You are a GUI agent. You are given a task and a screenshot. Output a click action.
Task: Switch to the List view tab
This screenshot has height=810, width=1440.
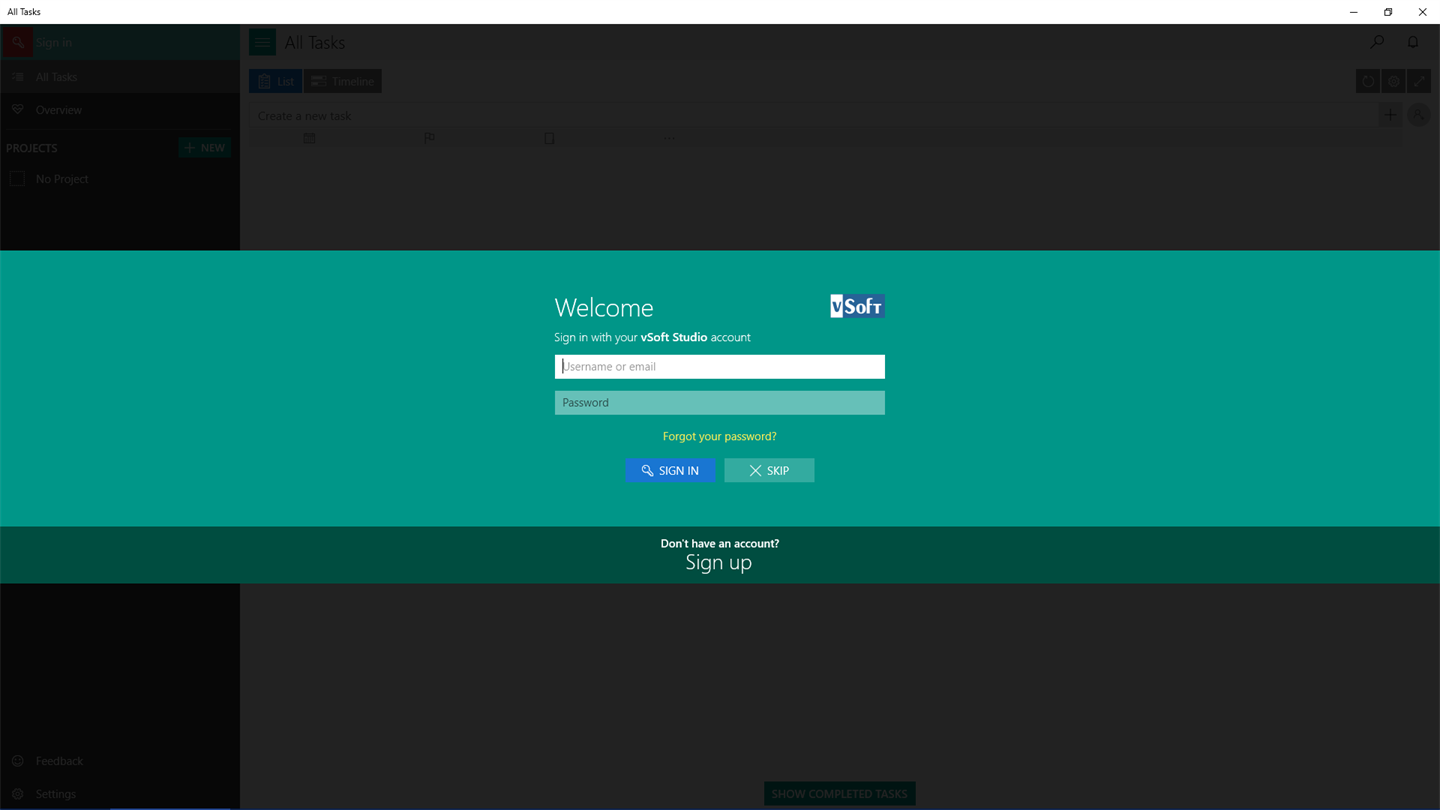275,81
